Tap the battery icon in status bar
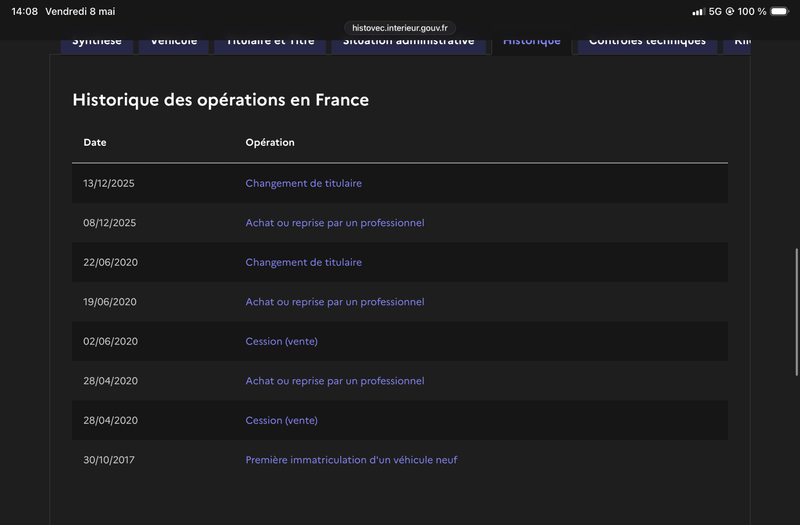The height and width of the screenshot is (525, 800). click(x=780, y=11)
